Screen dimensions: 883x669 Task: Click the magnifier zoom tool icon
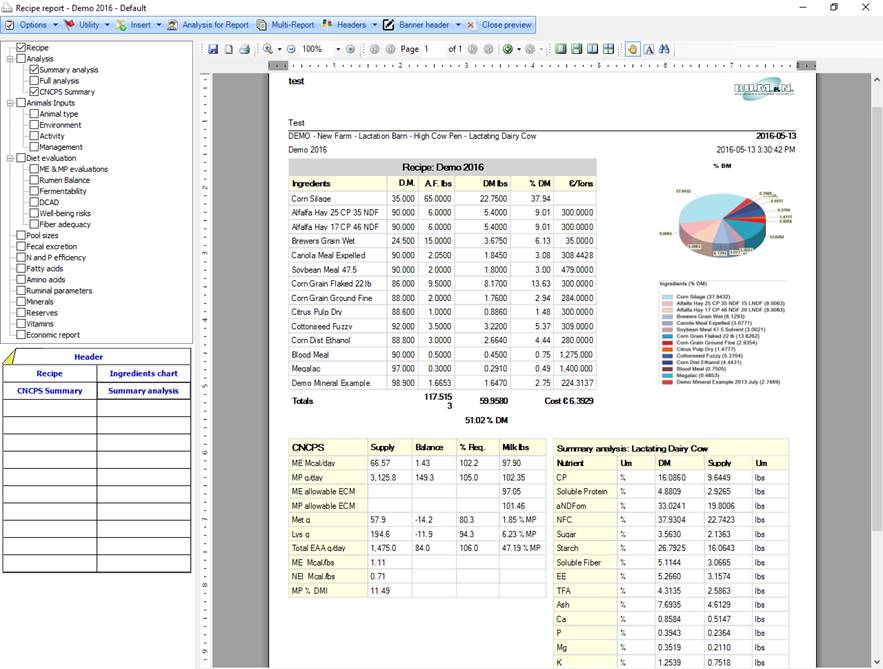[x=268, y=50]
